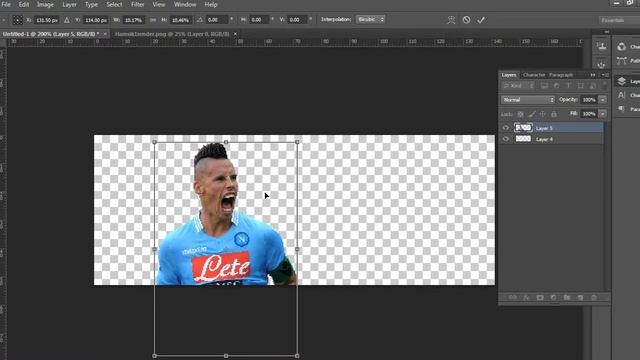Switch to the Character panel tab
Screen dimensions: 640x360
534,75
